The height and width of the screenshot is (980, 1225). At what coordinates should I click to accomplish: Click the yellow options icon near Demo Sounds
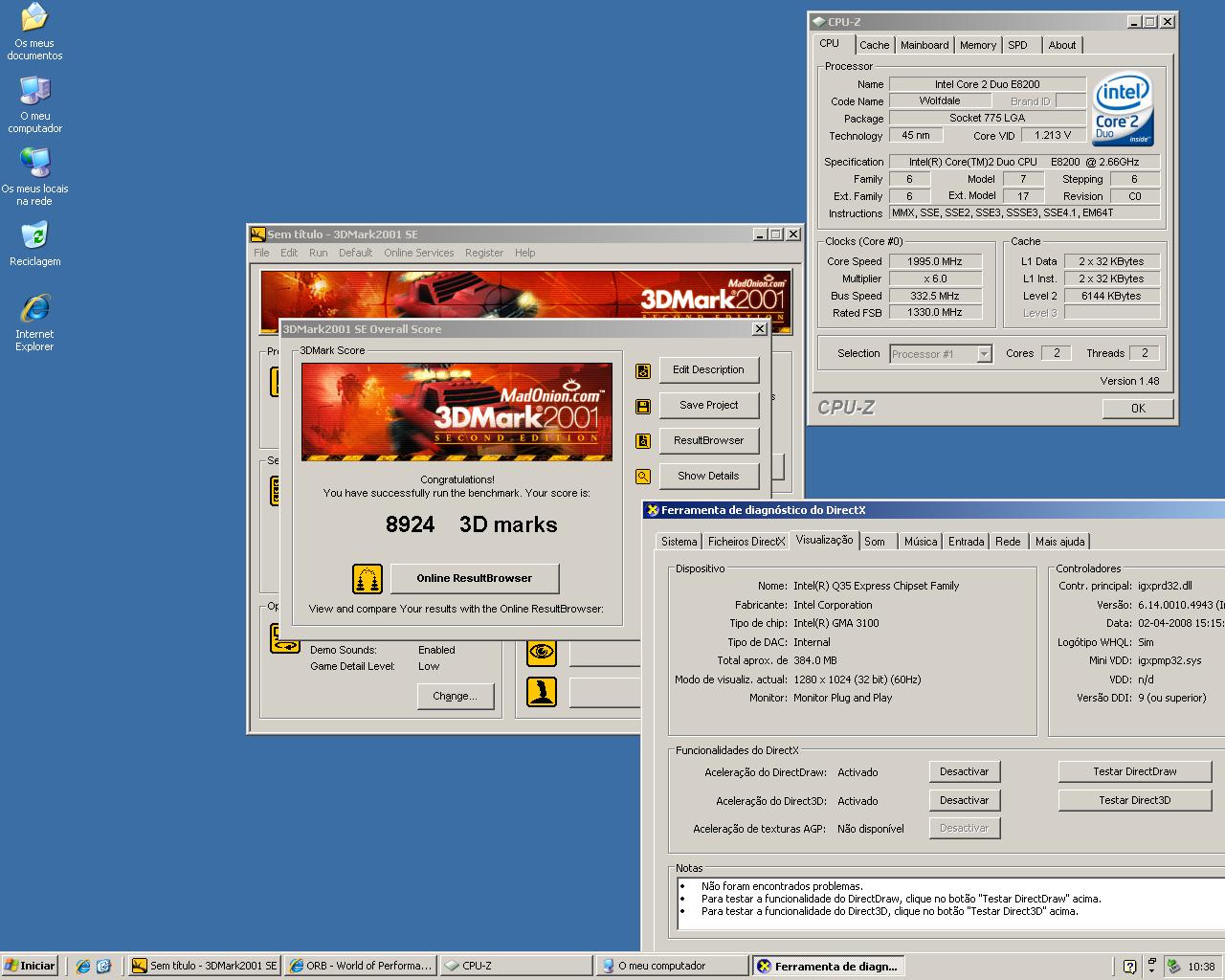point(285,639)
